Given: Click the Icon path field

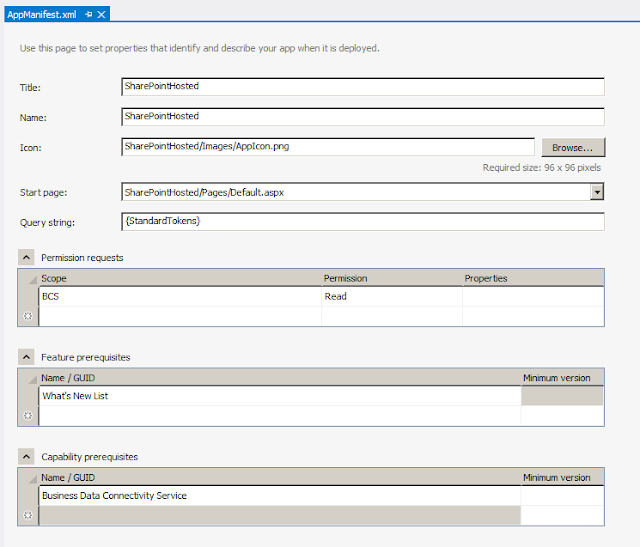Looking at the screenshot, I should [328, 147].
